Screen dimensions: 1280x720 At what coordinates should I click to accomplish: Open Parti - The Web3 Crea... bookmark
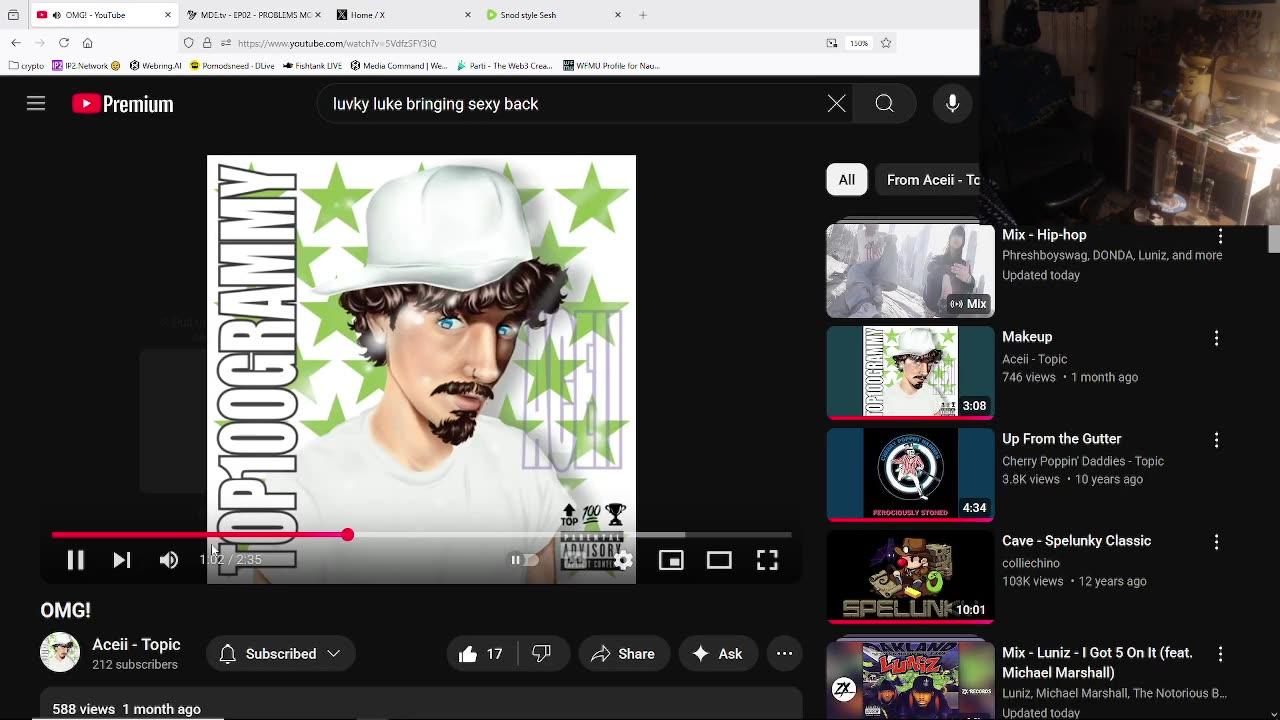pos(505,66)
